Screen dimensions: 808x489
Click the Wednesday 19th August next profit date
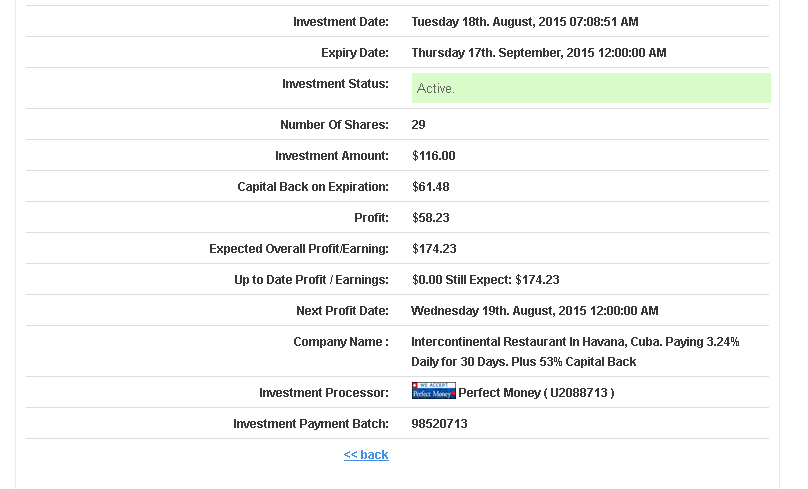(535, 311)
